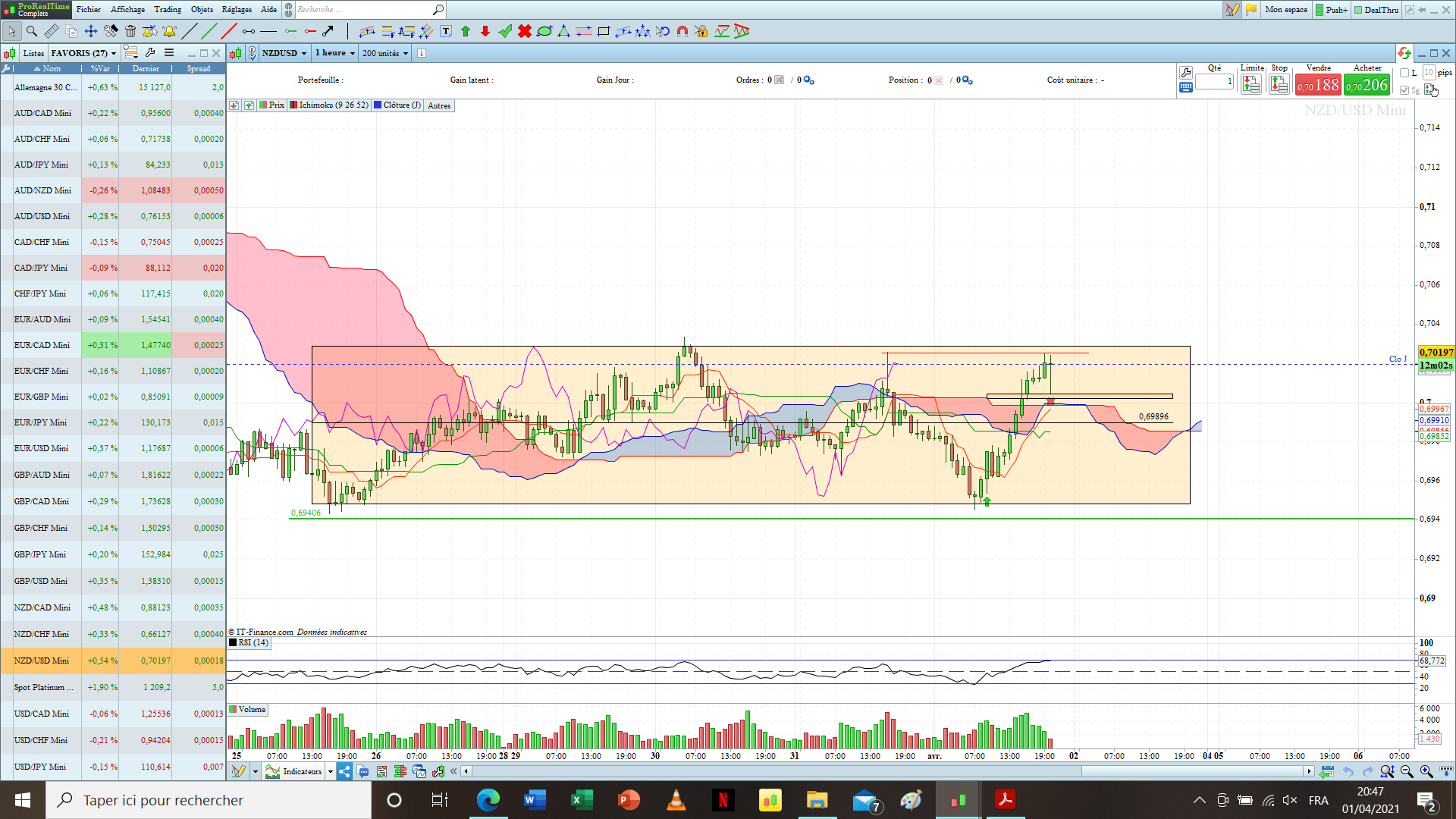Toggle the Sg checkbox
1456x819 pixels.
(x=1404, y=90)
